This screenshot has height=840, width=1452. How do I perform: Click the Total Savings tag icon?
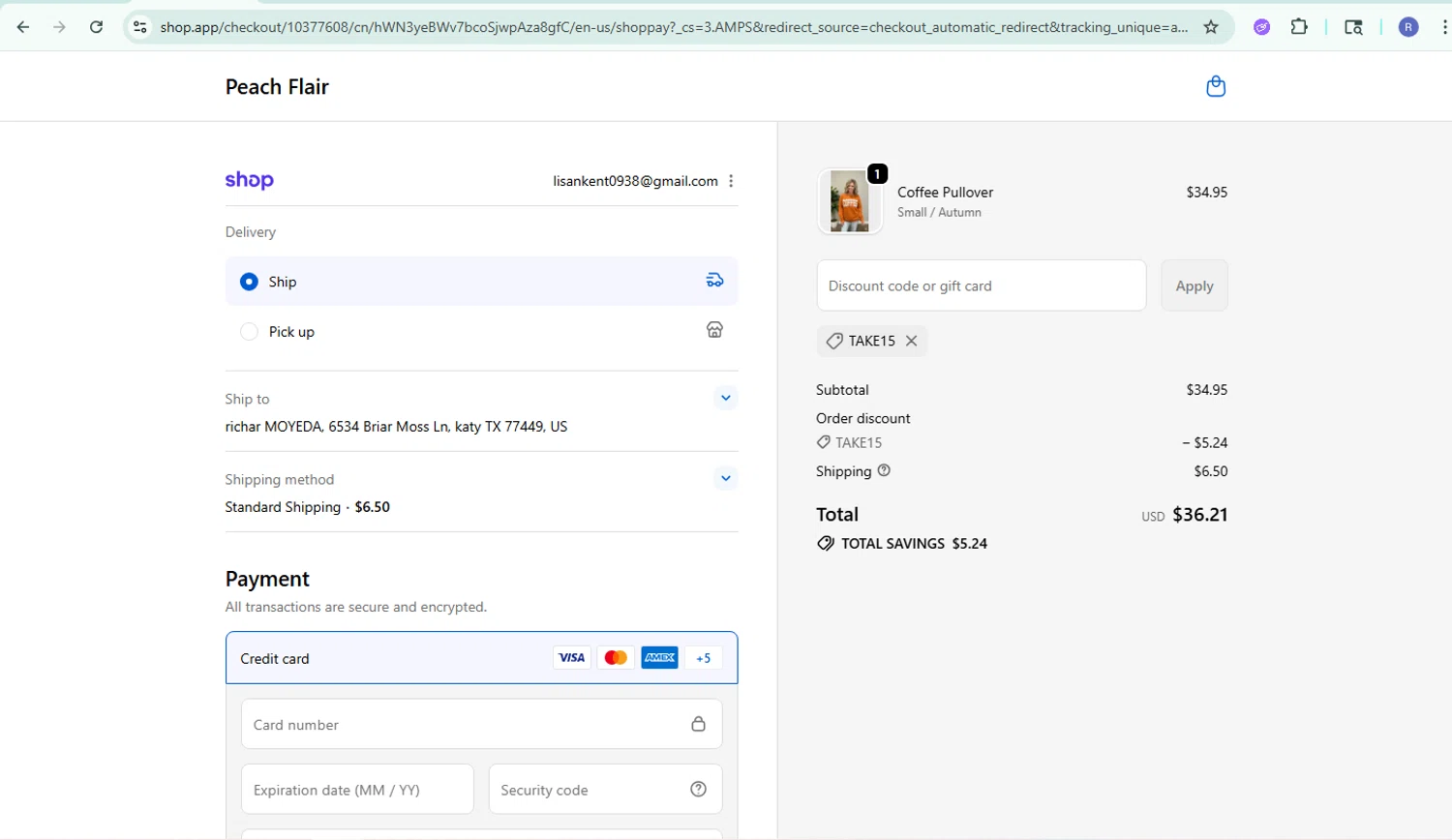pyautogui.click(x=826, y=544)
